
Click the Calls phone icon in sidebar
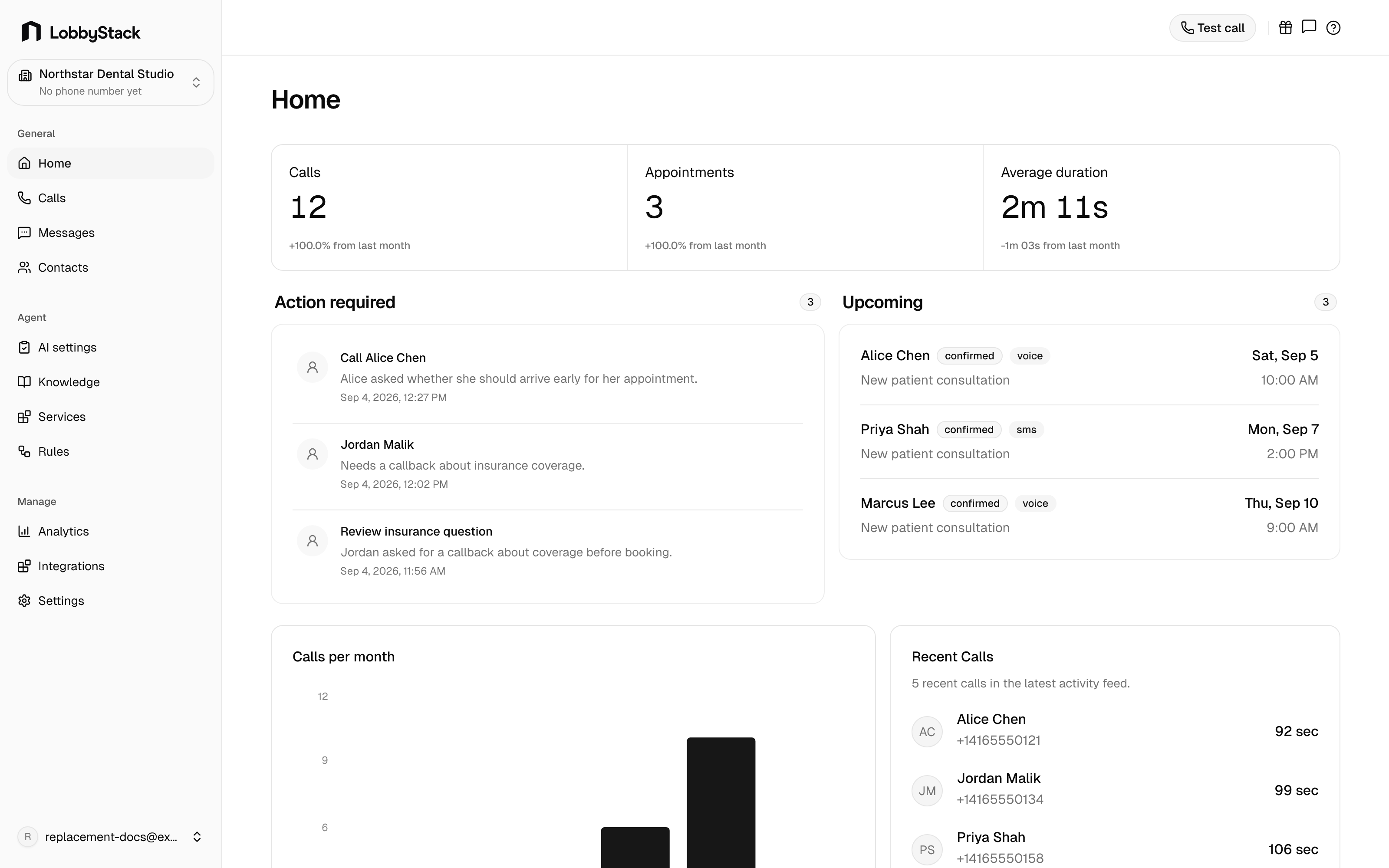pos(24,198)
